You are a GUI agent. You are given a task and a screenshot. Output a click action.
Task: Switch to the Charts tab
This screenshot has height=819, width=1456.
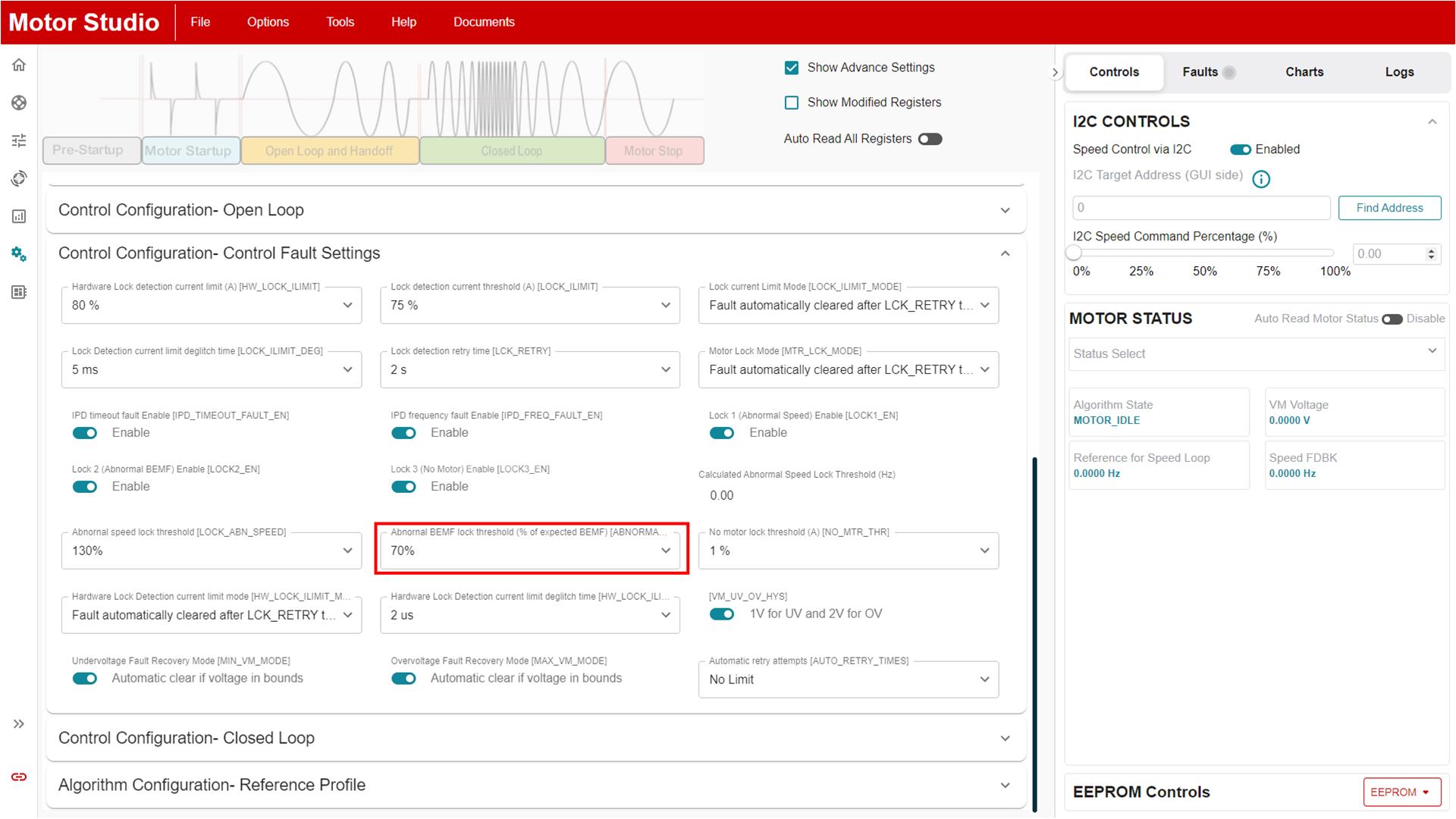(1304, 72)
